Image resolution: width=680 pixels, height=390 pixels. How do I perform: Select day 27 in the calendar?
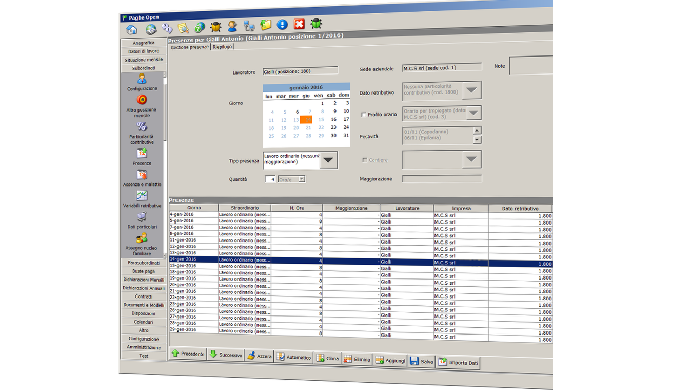(296, 136)
